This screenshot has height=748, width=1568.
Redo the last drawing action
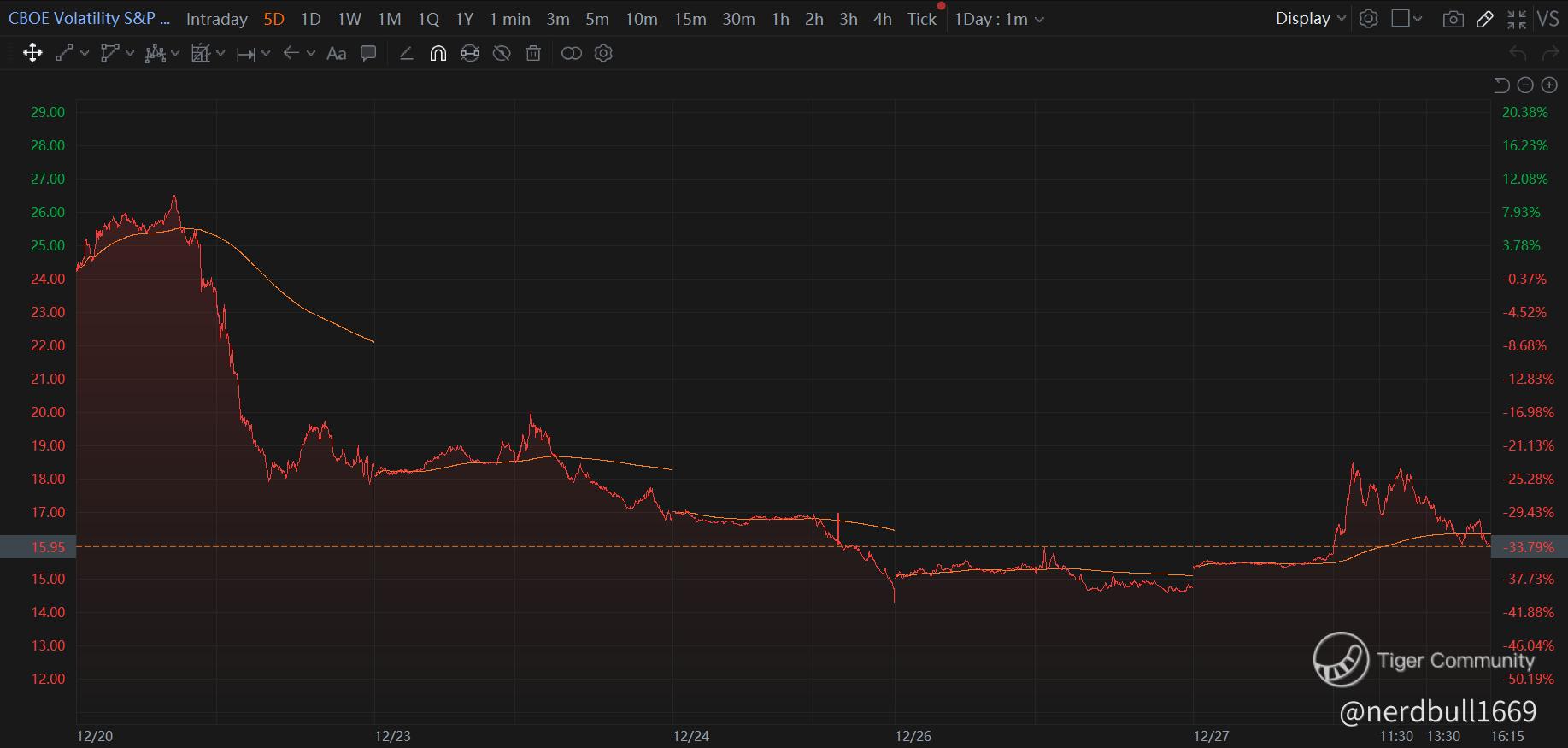(1550, 53)
